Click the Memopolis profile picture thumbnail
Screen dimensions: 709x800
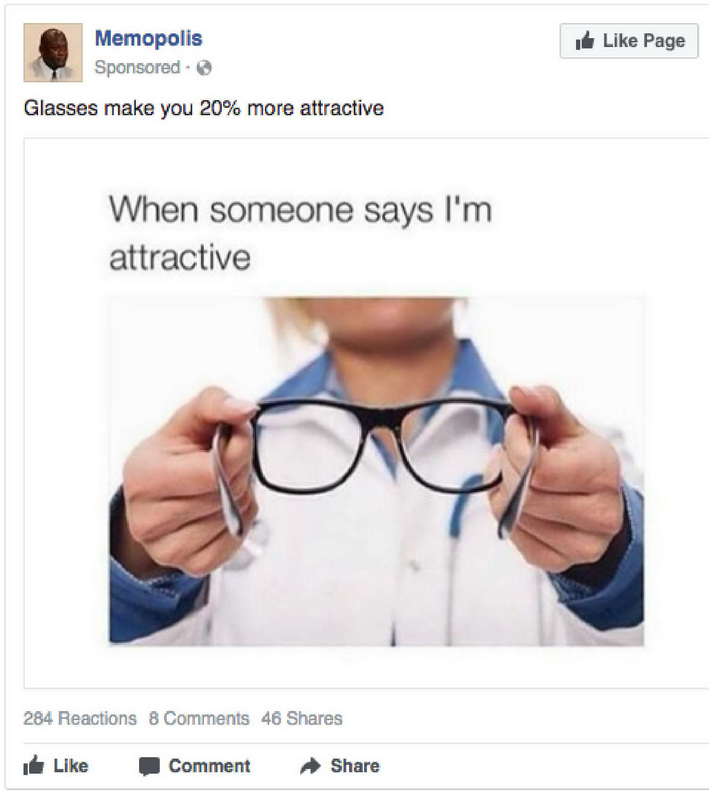[x=53, y=52]
